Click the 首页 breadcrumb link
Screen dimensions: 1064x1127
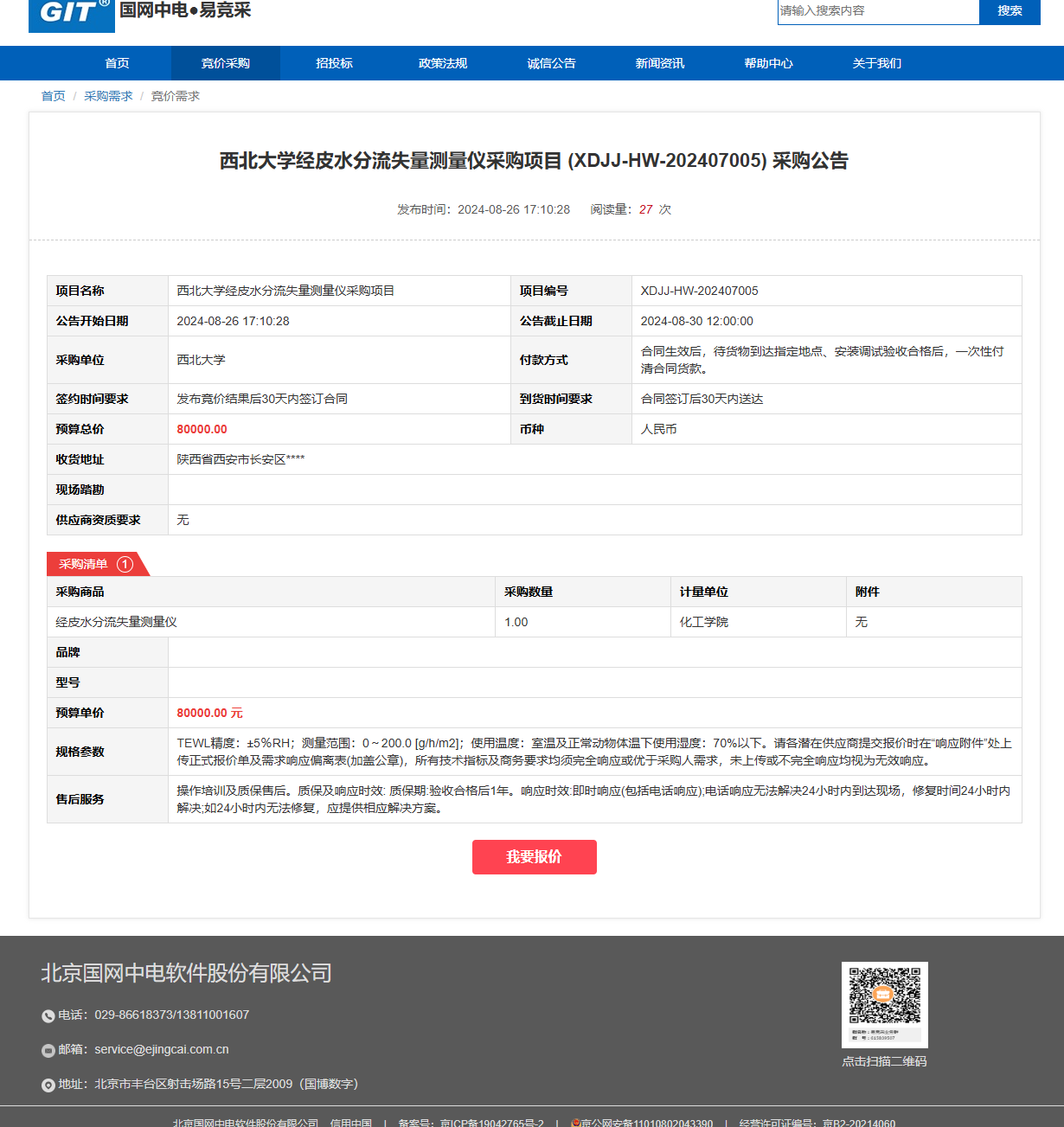point(53,96)
